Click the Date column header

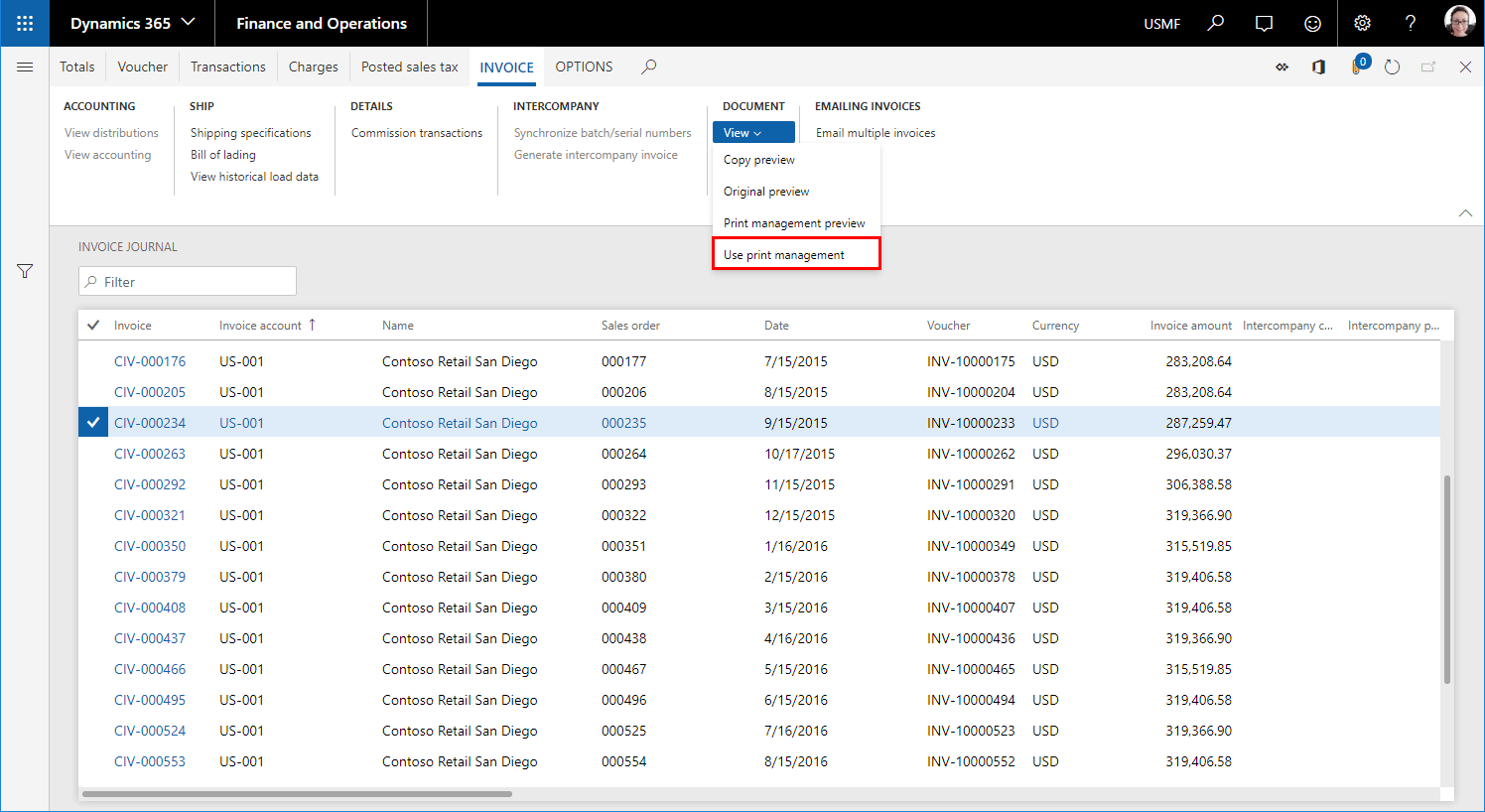(776, 325)
